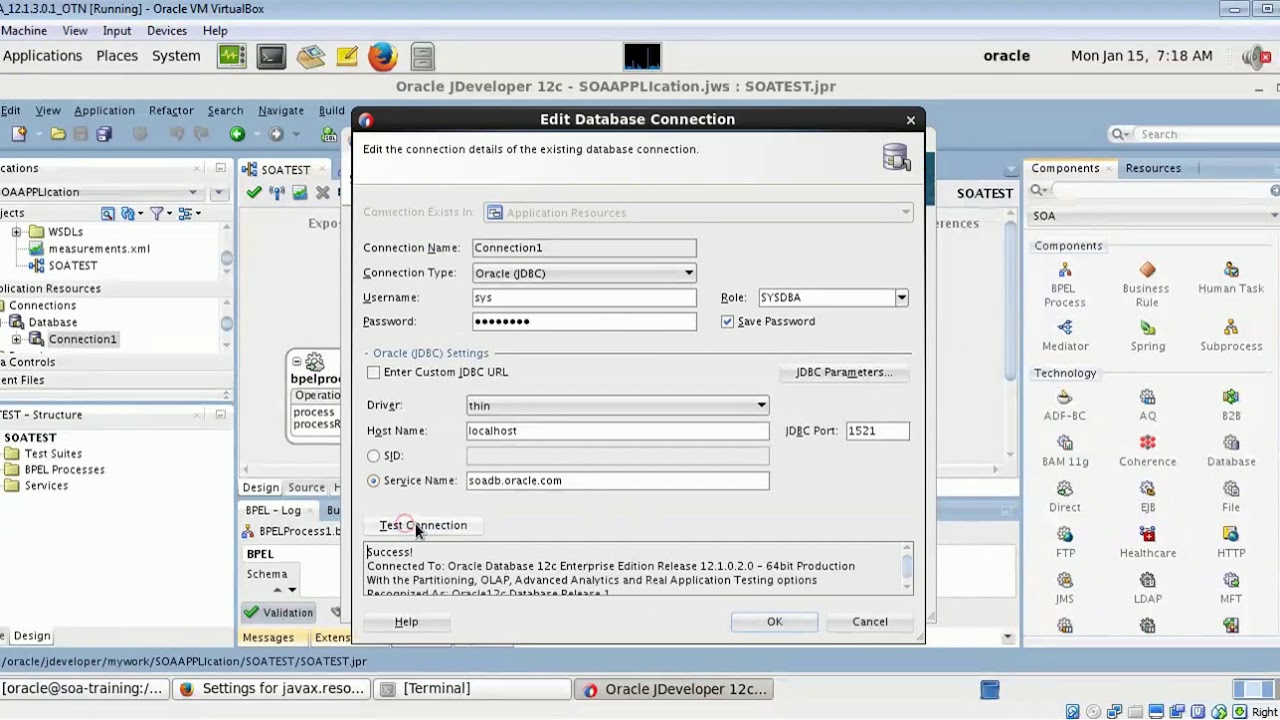Viewport: 1280px width, 720px height.
Task: Expand the WSDLs folder node
Action: [16, 232]
